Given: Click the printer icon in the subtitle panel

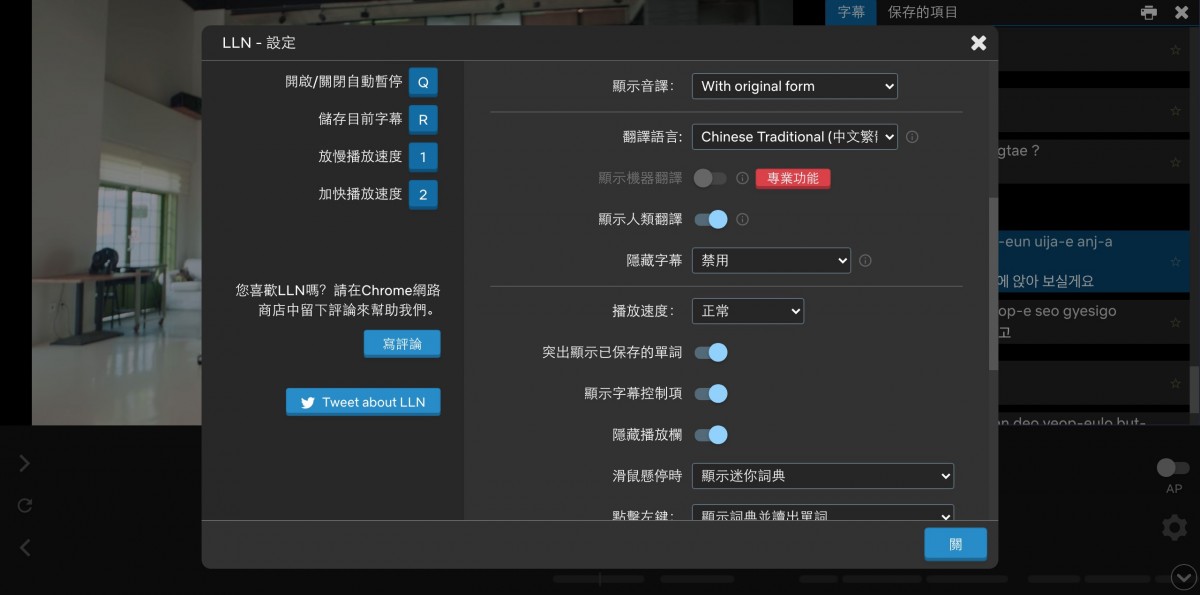Looking at the screenshot, I should coord(1149,13).
